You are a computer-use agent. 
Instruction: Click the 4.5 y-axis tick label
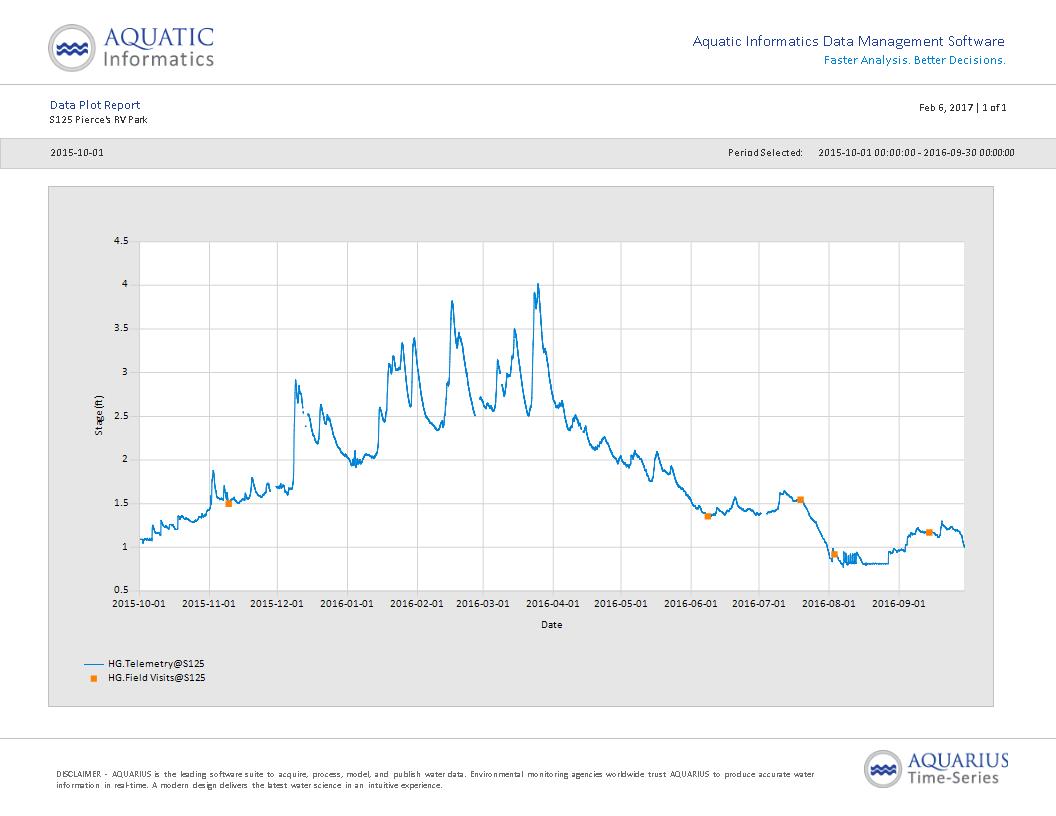121,241
